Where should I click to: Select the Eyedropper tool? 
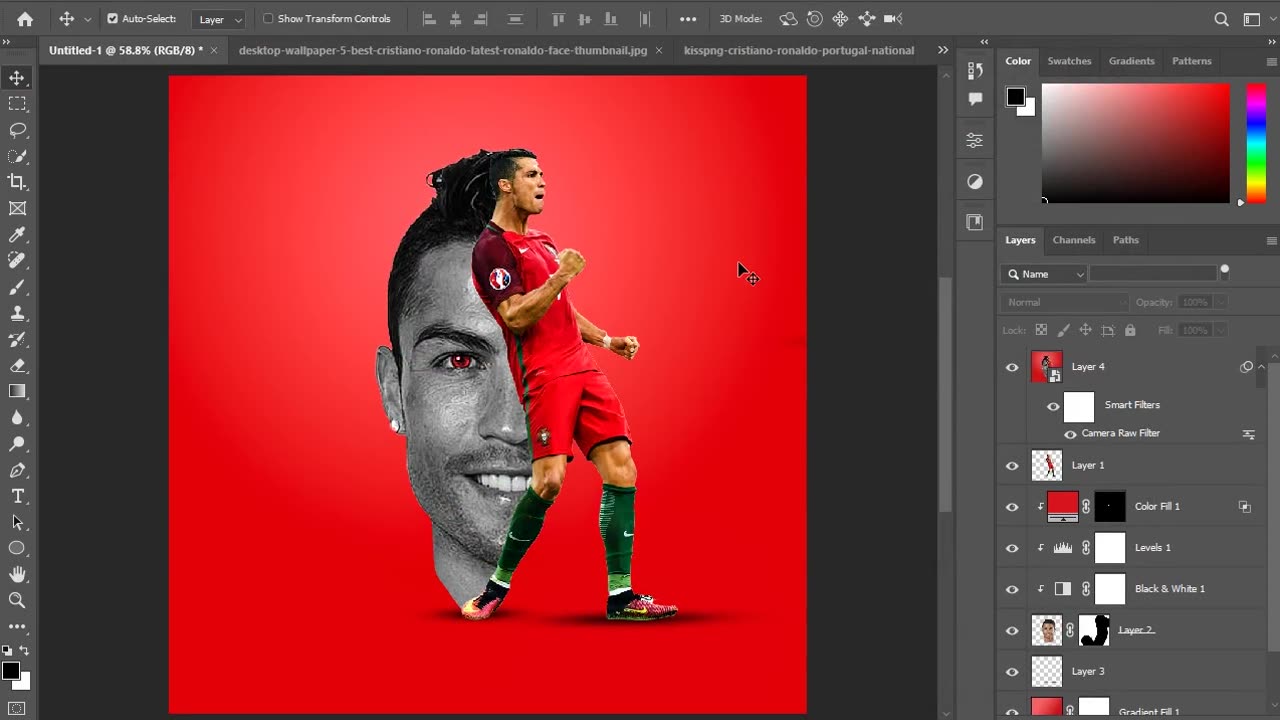(x=17, y=235)
